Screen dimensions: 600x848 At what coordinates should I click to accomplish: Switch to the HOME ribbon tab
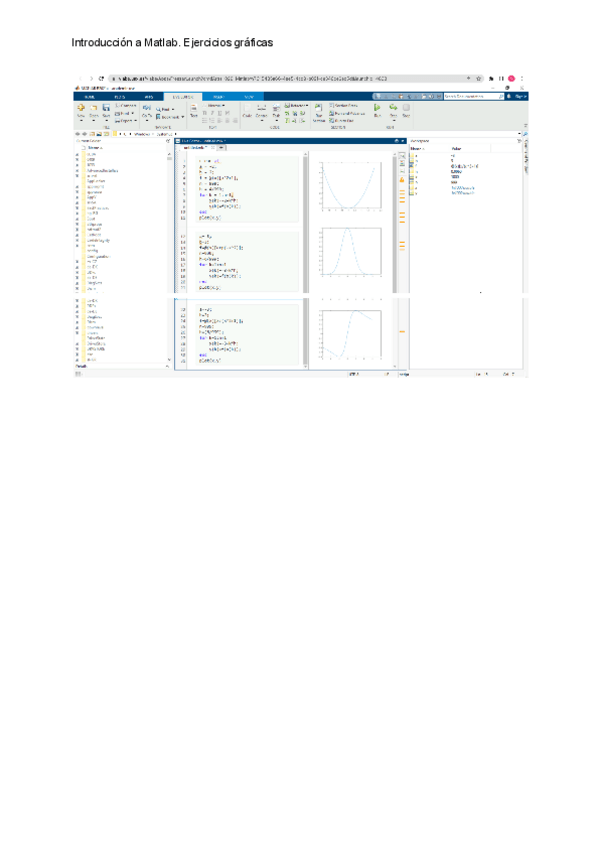88,95
